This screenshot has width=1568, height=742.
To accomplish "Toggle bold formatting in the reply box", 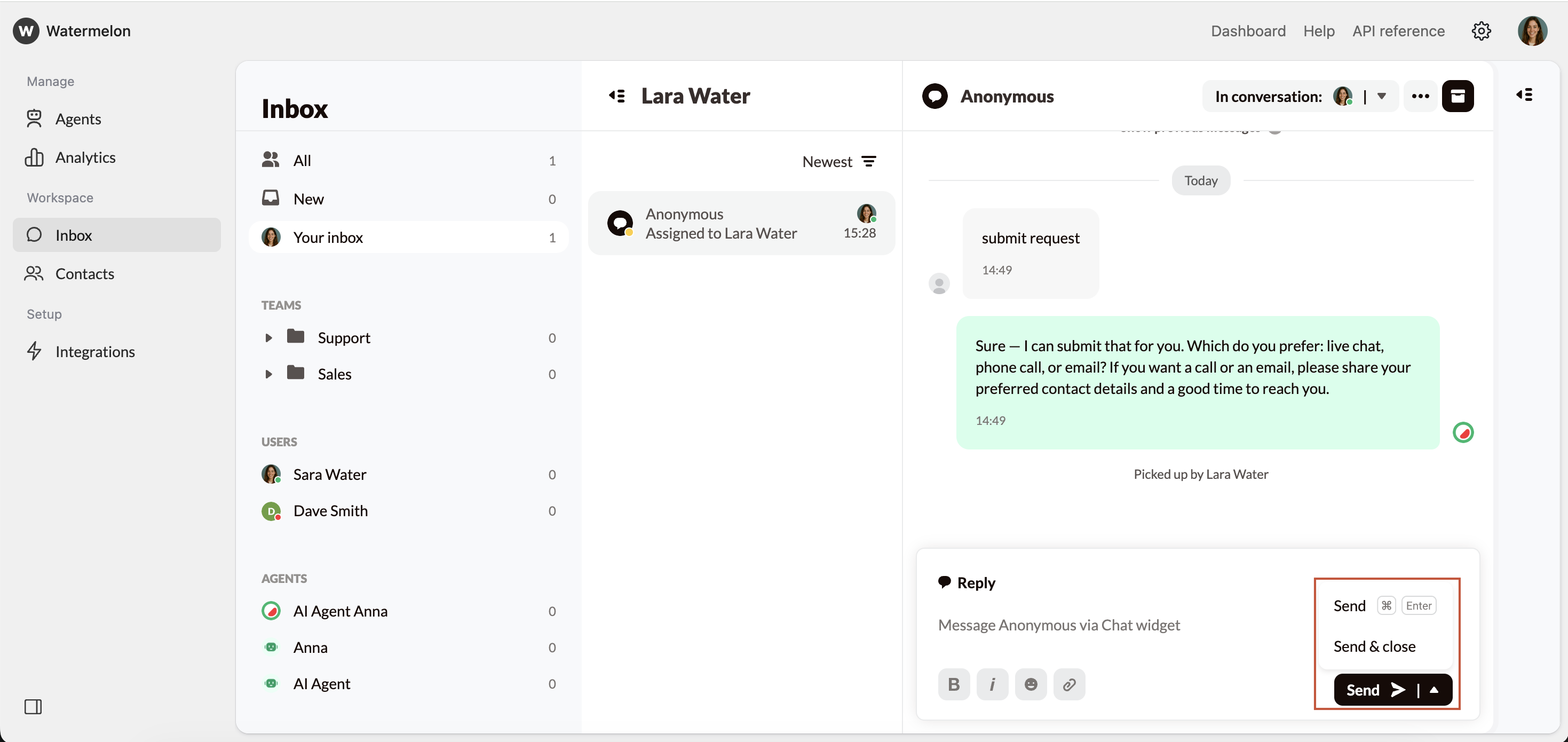I will (954, 684).
